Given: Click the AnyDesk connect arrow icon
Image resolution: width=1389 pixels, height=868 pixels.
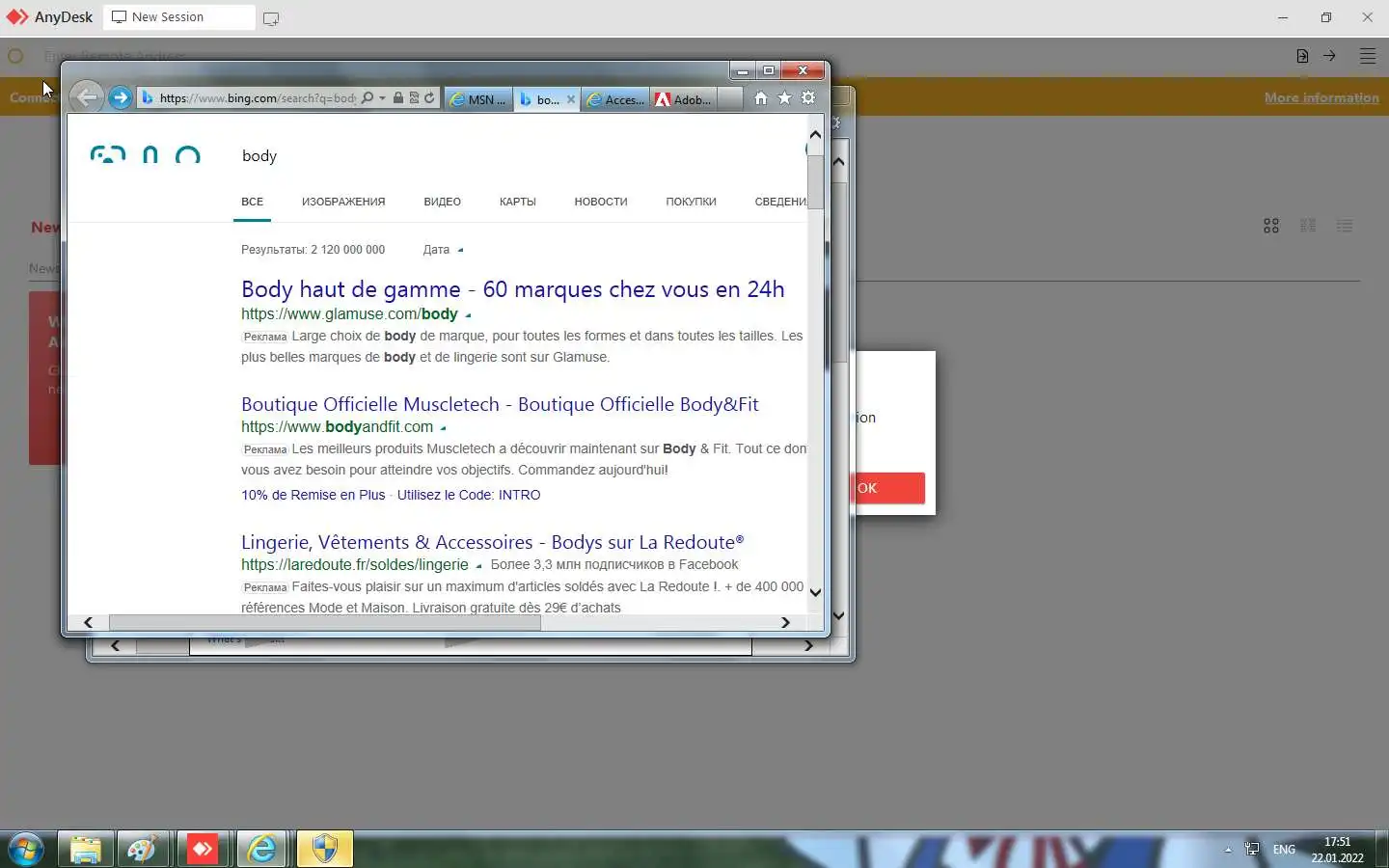Looking at the screenshot, I should (x=1329, y=56).
